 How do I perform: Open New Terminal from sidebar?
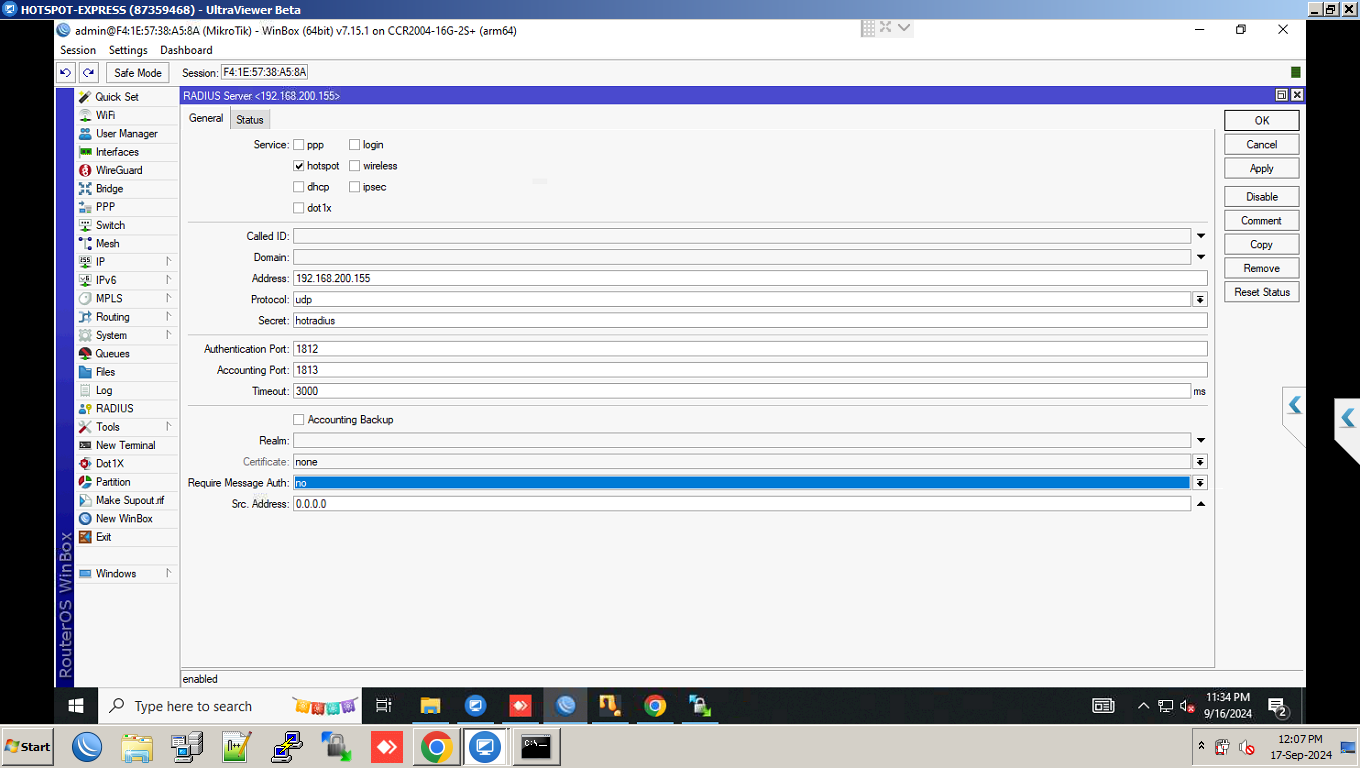coord(125,445)
